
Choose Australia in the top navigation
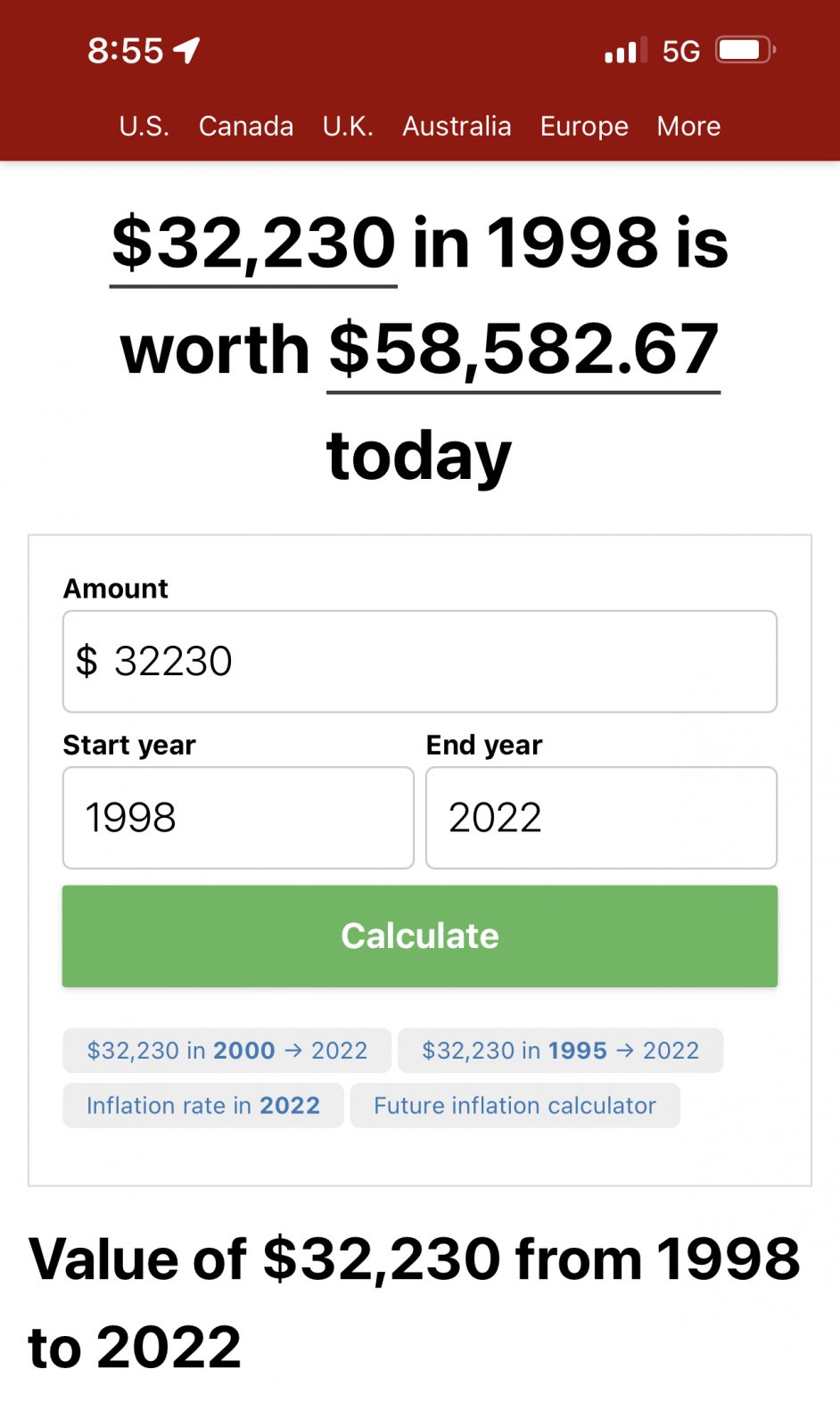[x=457, y=127]
